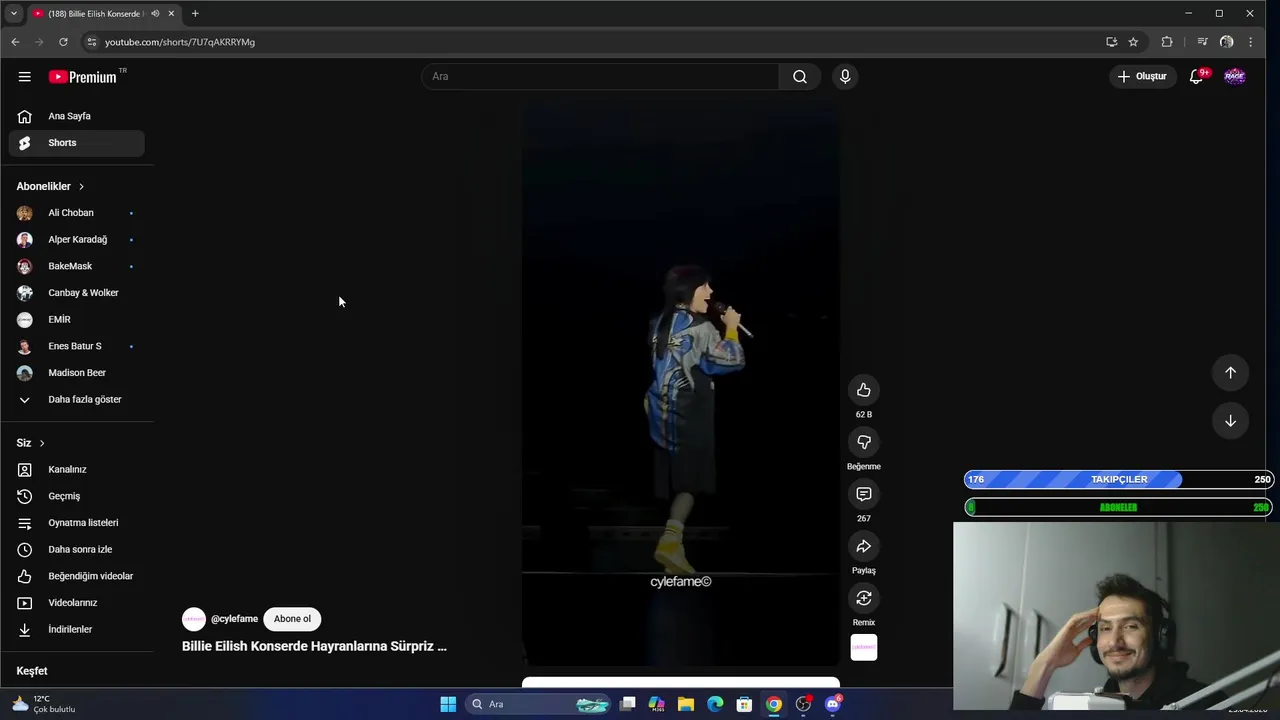Open Daha sonra izle

77,549
